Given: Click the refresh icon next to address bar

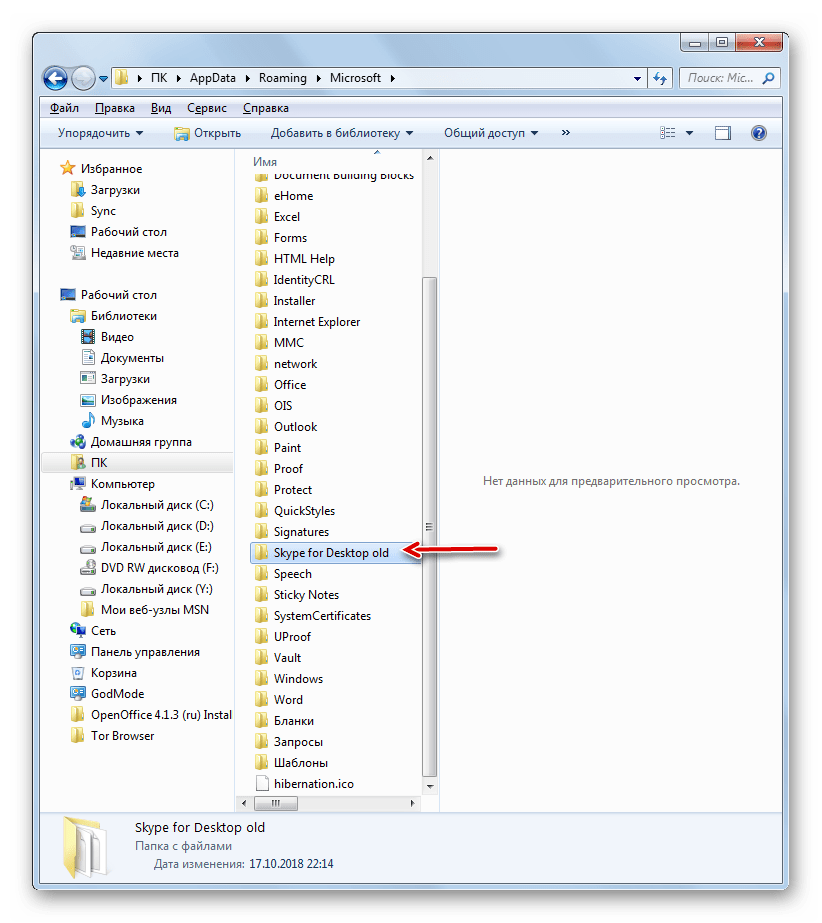Looking at the screenshot, I should 661,78.
